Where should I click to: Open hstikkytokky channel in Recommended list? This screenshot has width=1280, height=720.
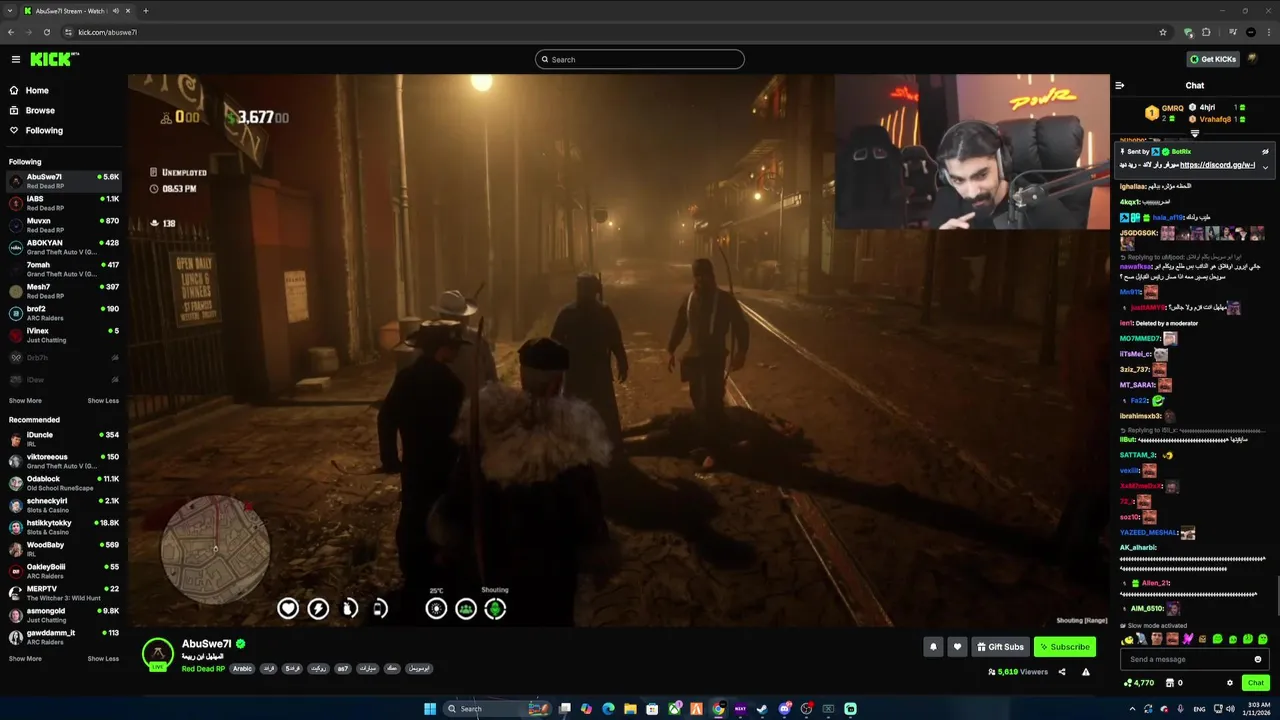[x=64, y=527]
